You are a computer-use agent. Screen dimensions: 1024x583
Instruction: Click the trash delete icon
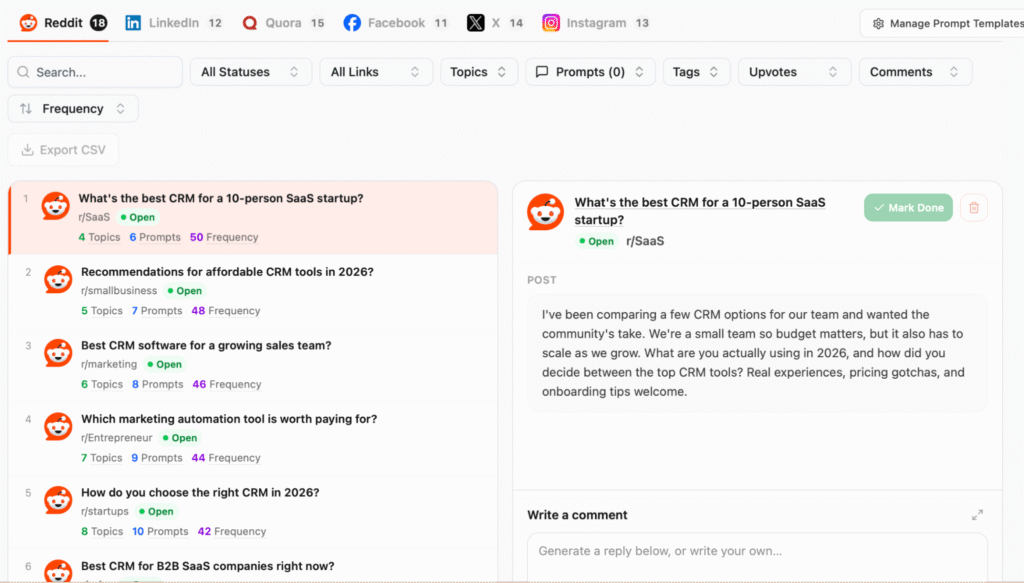pyautogui.click(x=974, y=208)
